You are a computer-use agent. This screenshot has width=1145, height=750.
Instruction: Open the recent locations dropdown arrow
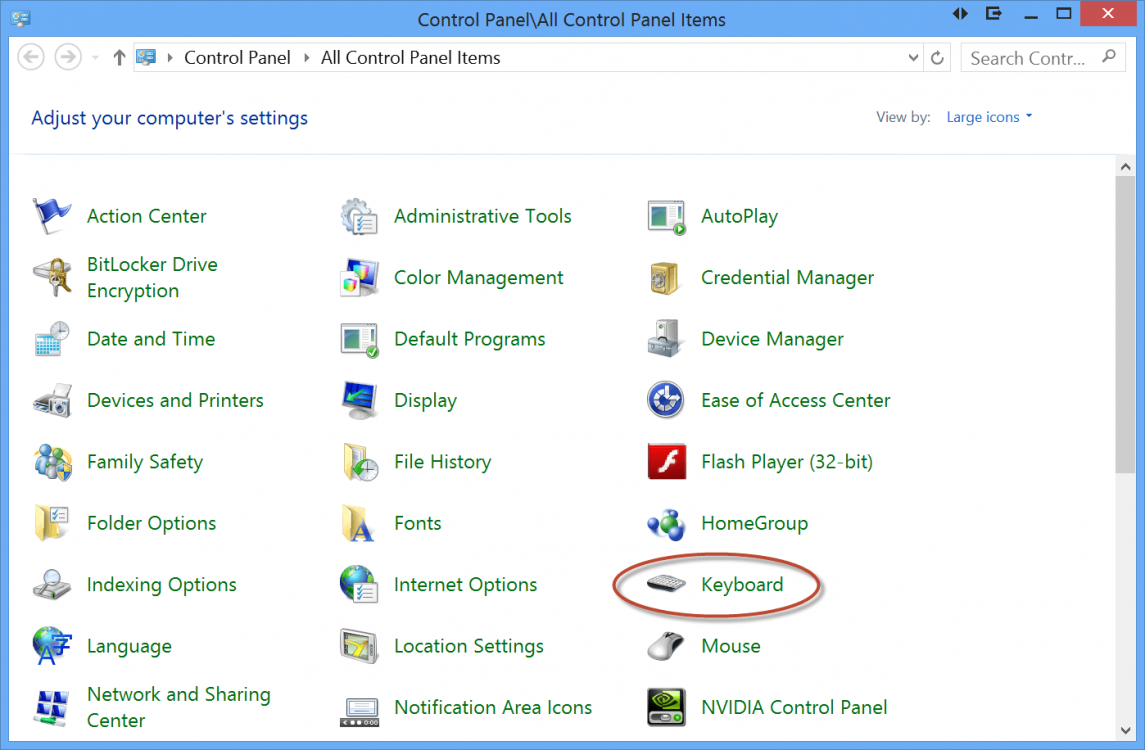tap(95, 58)
